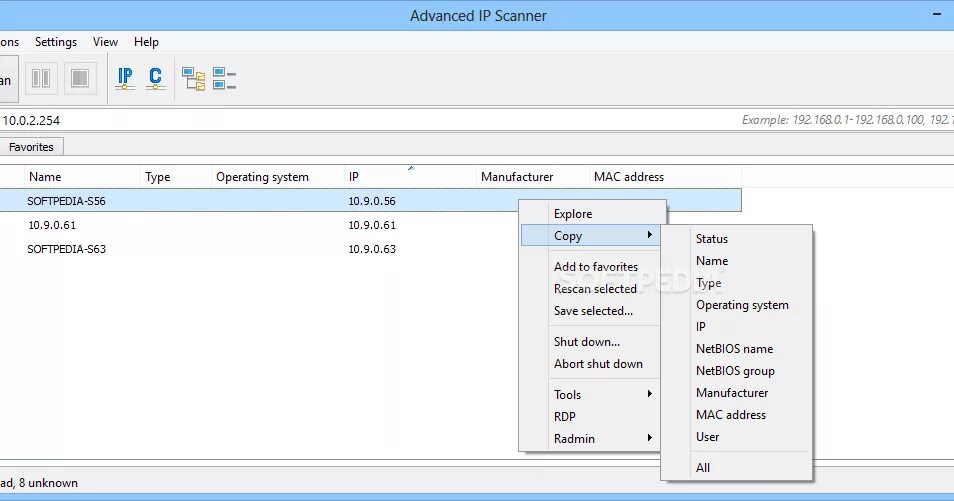
Task: Click the expand all tree toolbar icon
Action: tap(193, 79)
